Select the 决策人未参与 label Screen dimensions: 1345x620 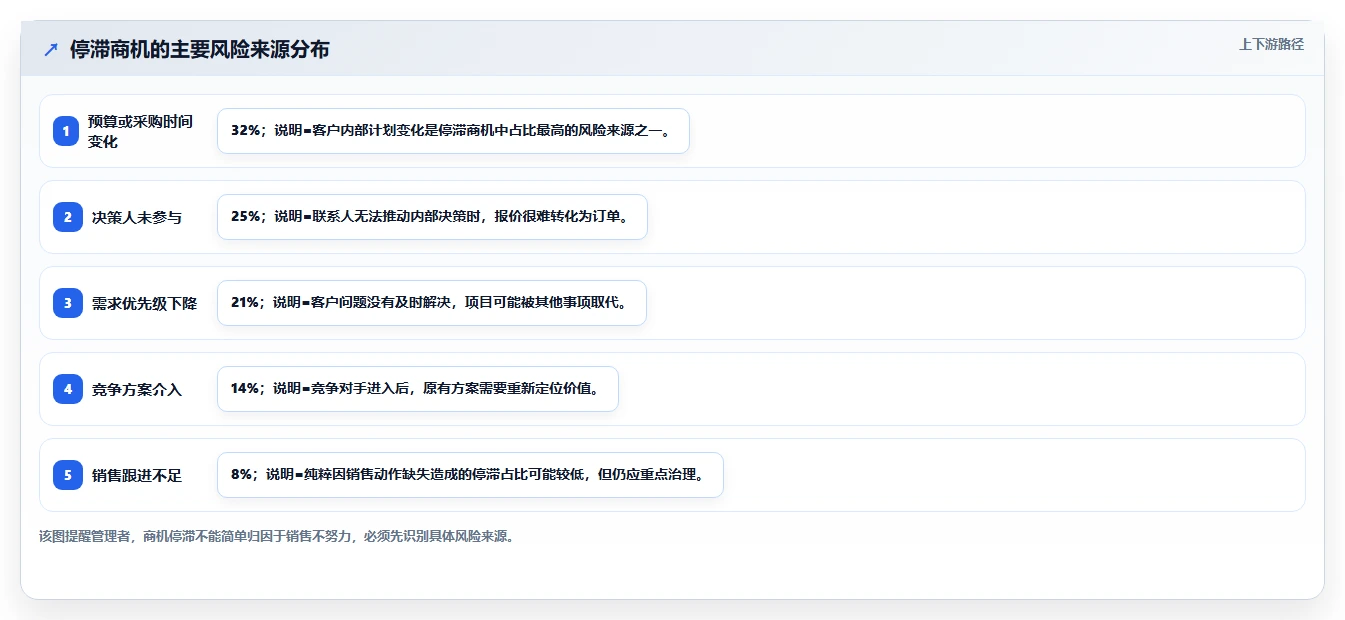[137, 217]
